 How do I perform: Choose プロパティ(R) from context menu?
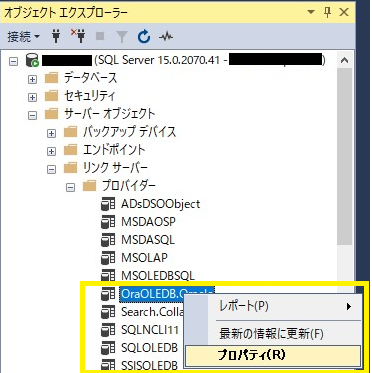coord(272,355)
